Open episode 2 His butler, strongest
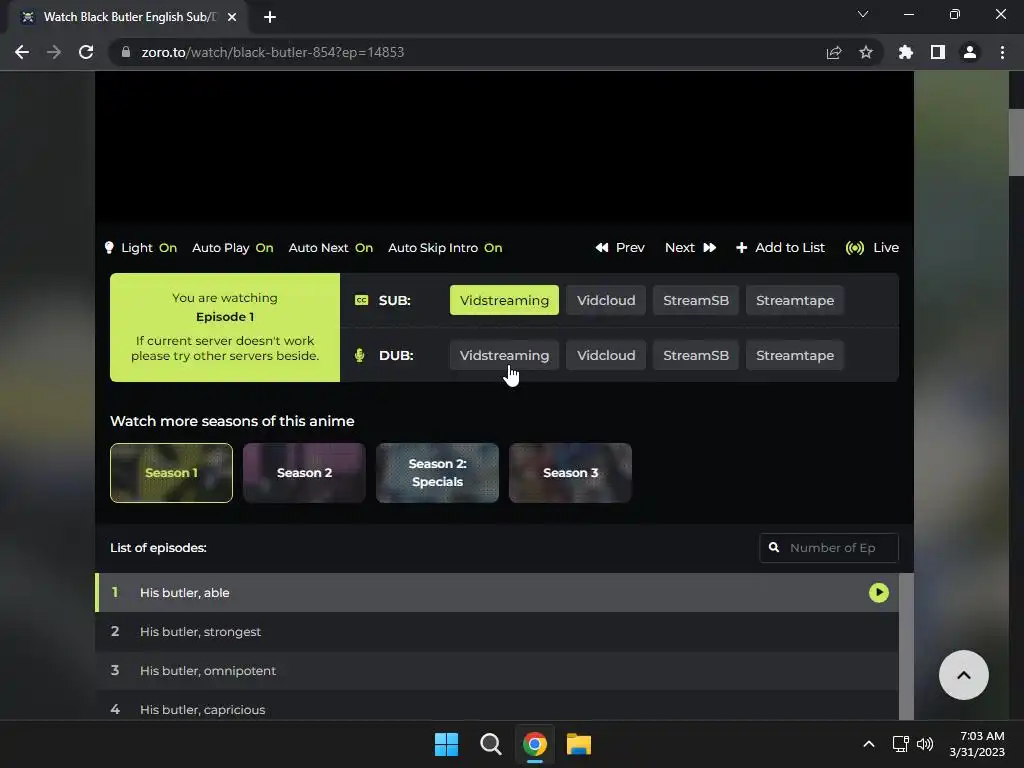Screen dimensions: 1024x768 point(497,632)
